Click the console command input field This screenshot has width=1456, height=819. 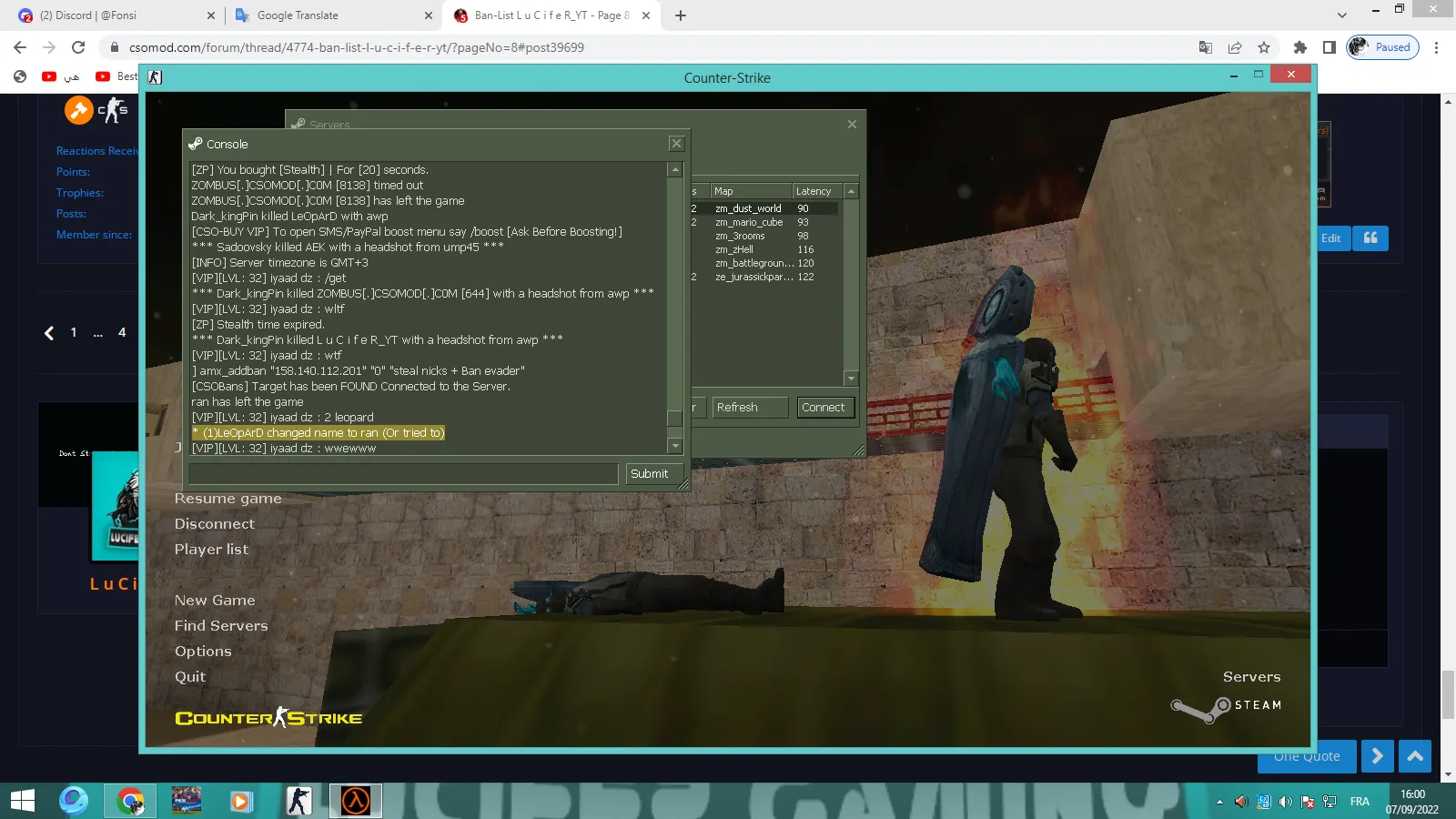point(404,473)
